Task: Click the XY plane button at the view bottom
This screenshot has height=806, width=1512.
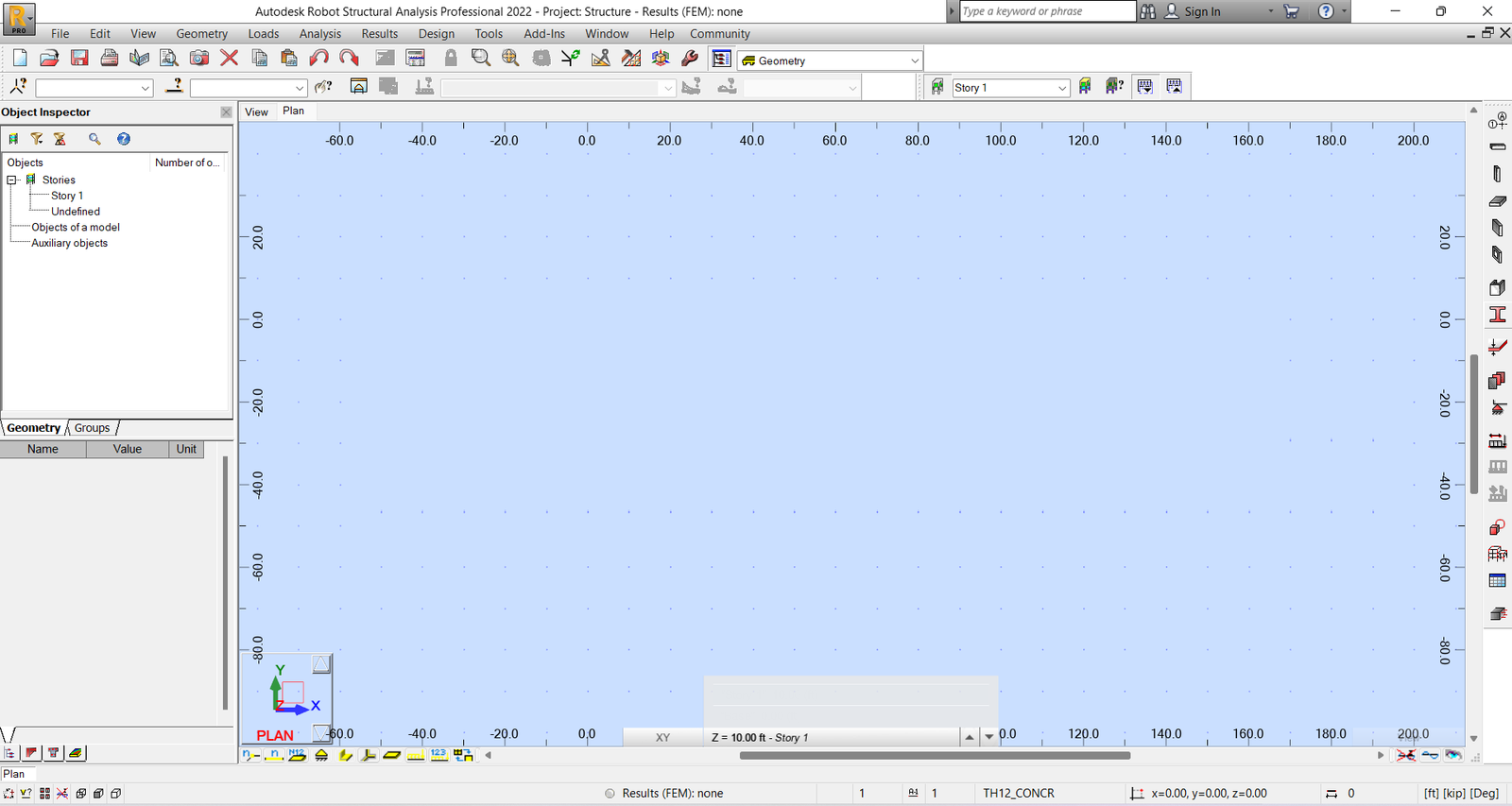Action: click(663, 737)
